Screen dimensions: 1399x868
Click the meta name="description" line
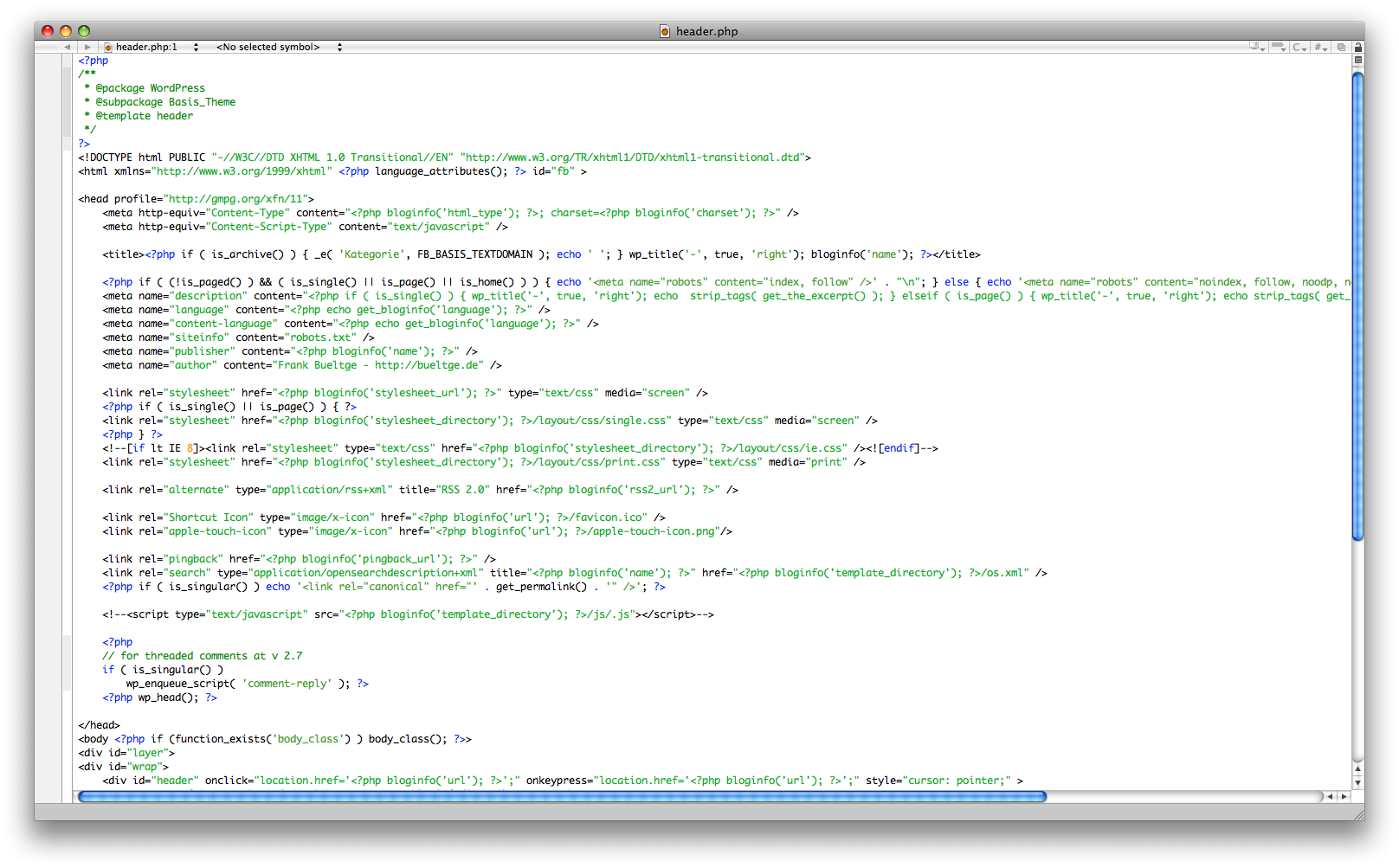(x=726, y=296)
